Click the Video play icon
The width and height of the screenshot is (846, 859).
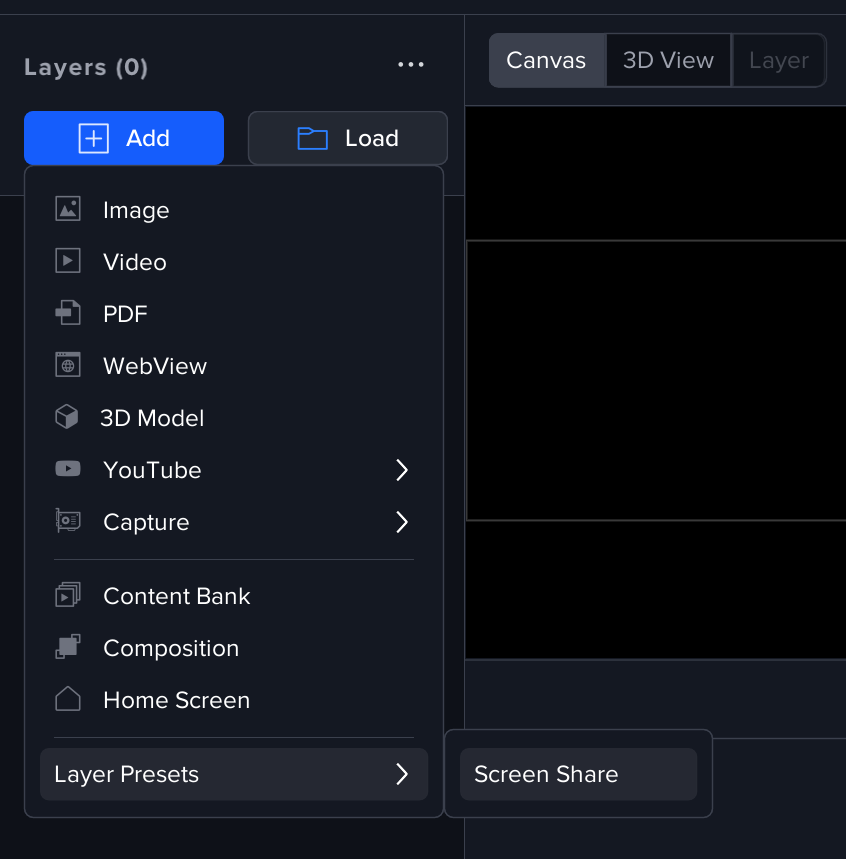pos(67,262)
